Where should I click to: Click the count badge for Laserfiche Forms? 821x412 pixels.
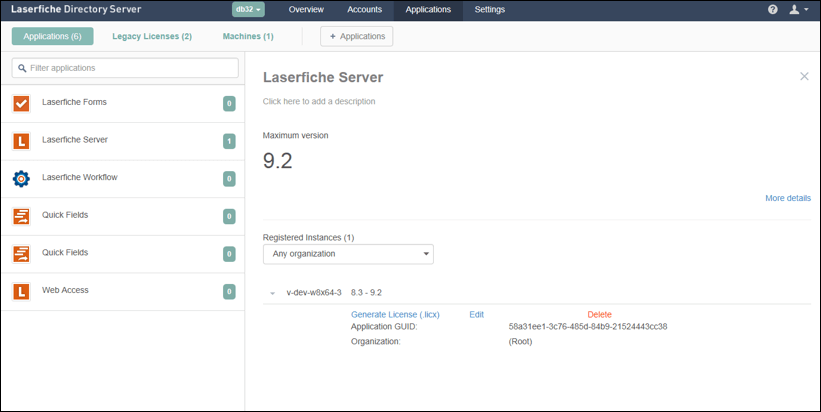pyautogui.click(x=229, y=104)
